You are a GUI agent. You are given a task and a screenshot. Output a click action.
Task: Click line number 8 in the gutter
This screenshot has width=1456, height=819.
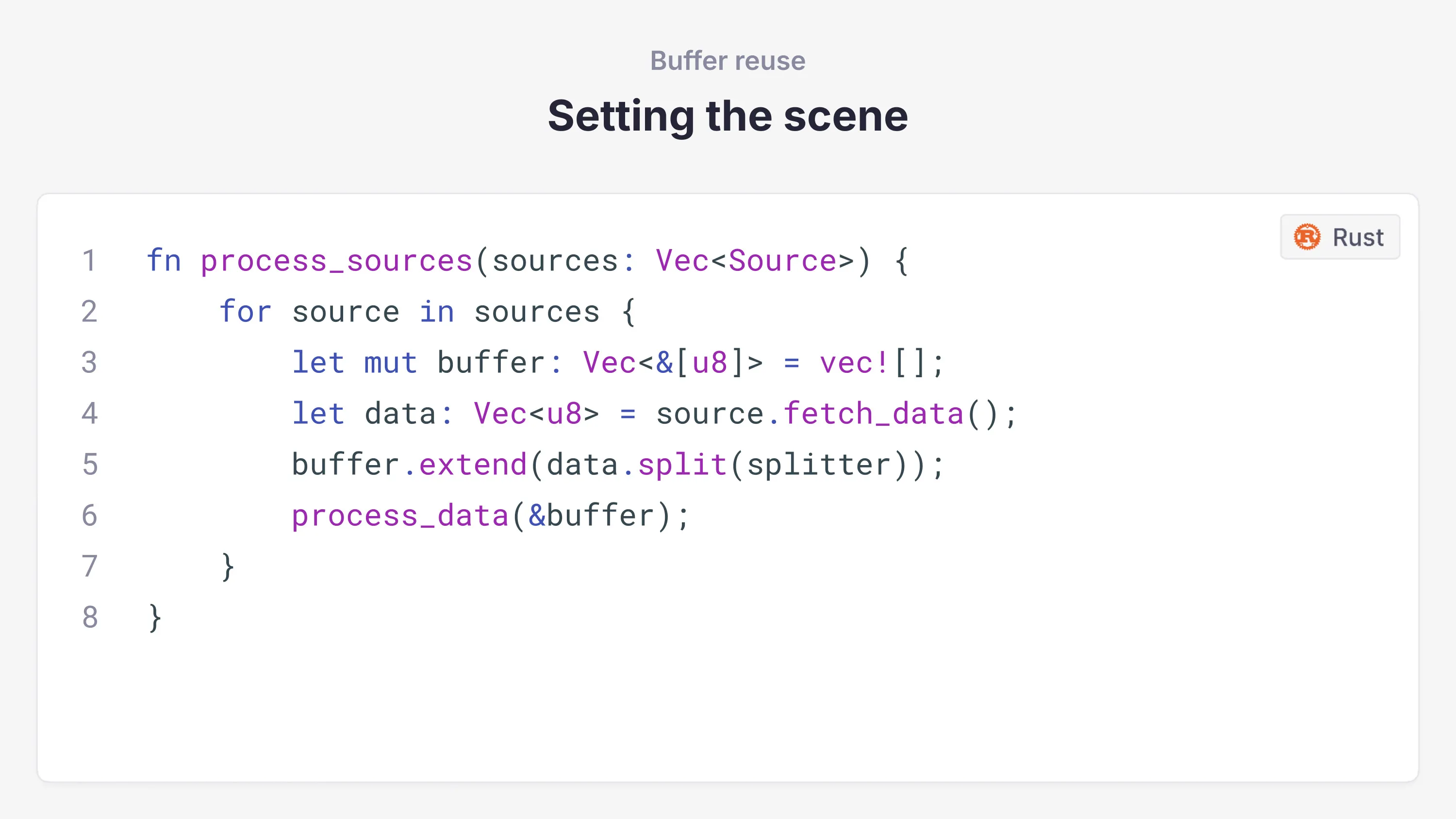click(x=90, y=617)
